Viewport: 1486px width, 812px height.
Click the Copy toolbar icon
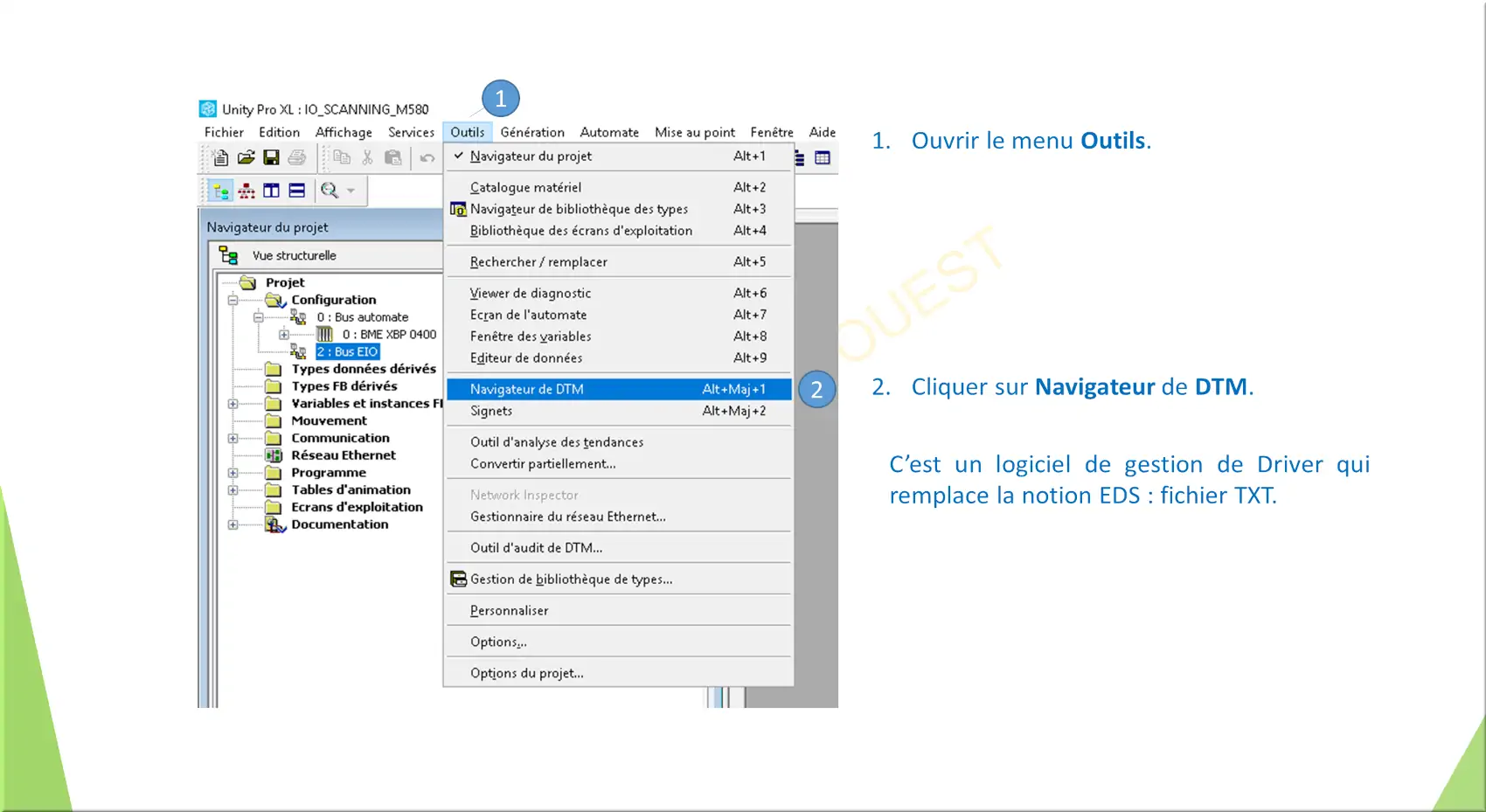click(342, 157)
